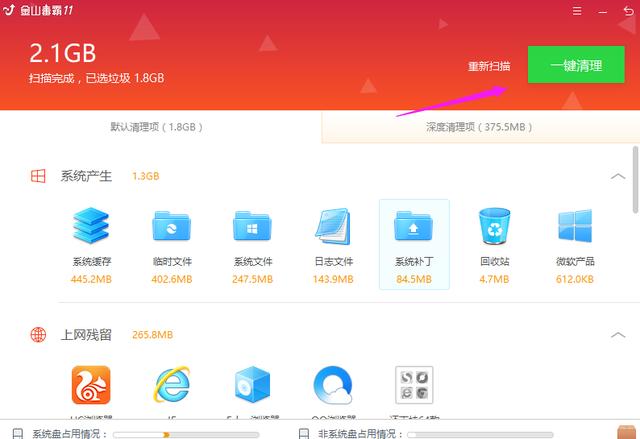Click the QQ browser cloud icon
This screenshot has width=640, height=439.
[333, 385]
